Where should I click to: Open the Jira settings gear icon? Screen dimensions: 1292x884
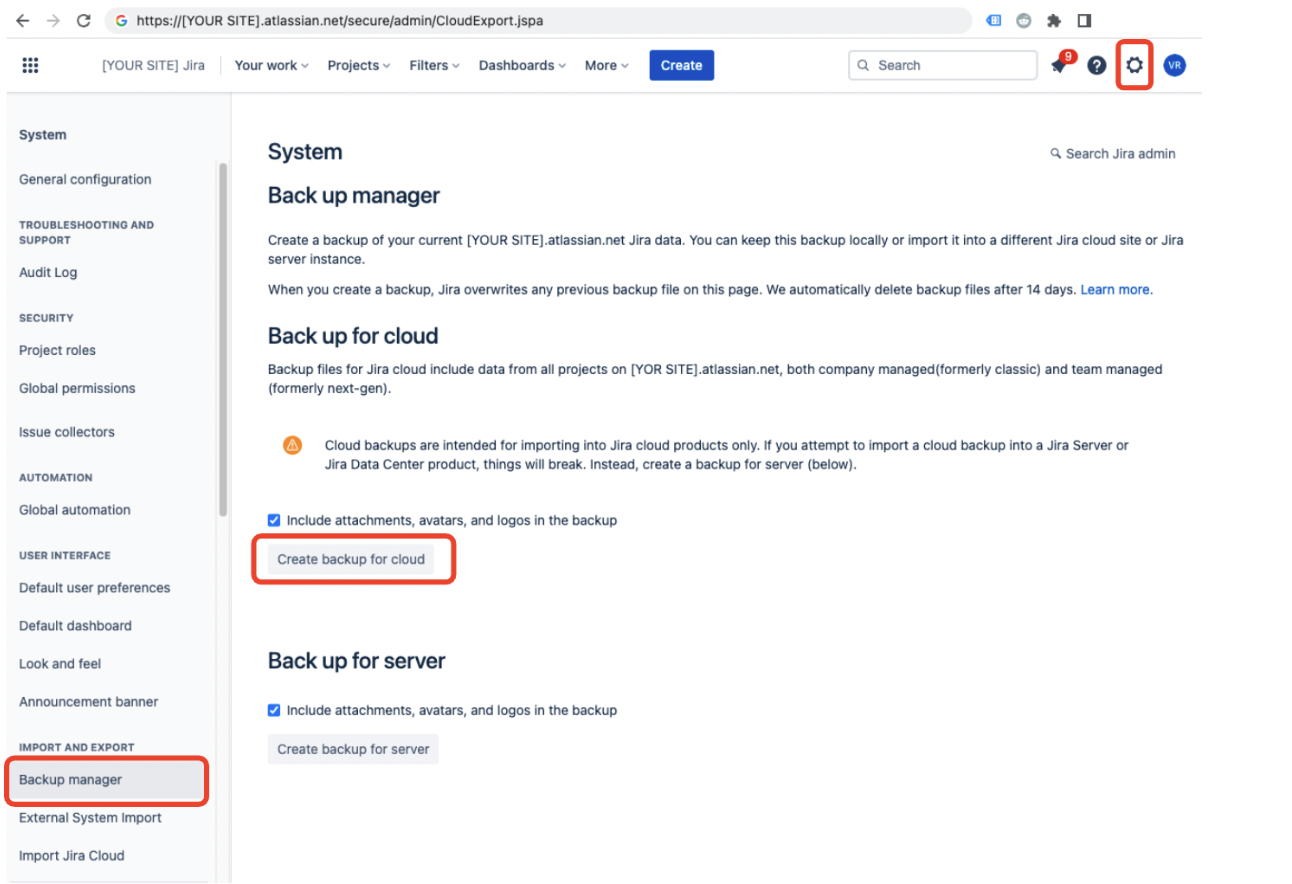pos(1134,65)
